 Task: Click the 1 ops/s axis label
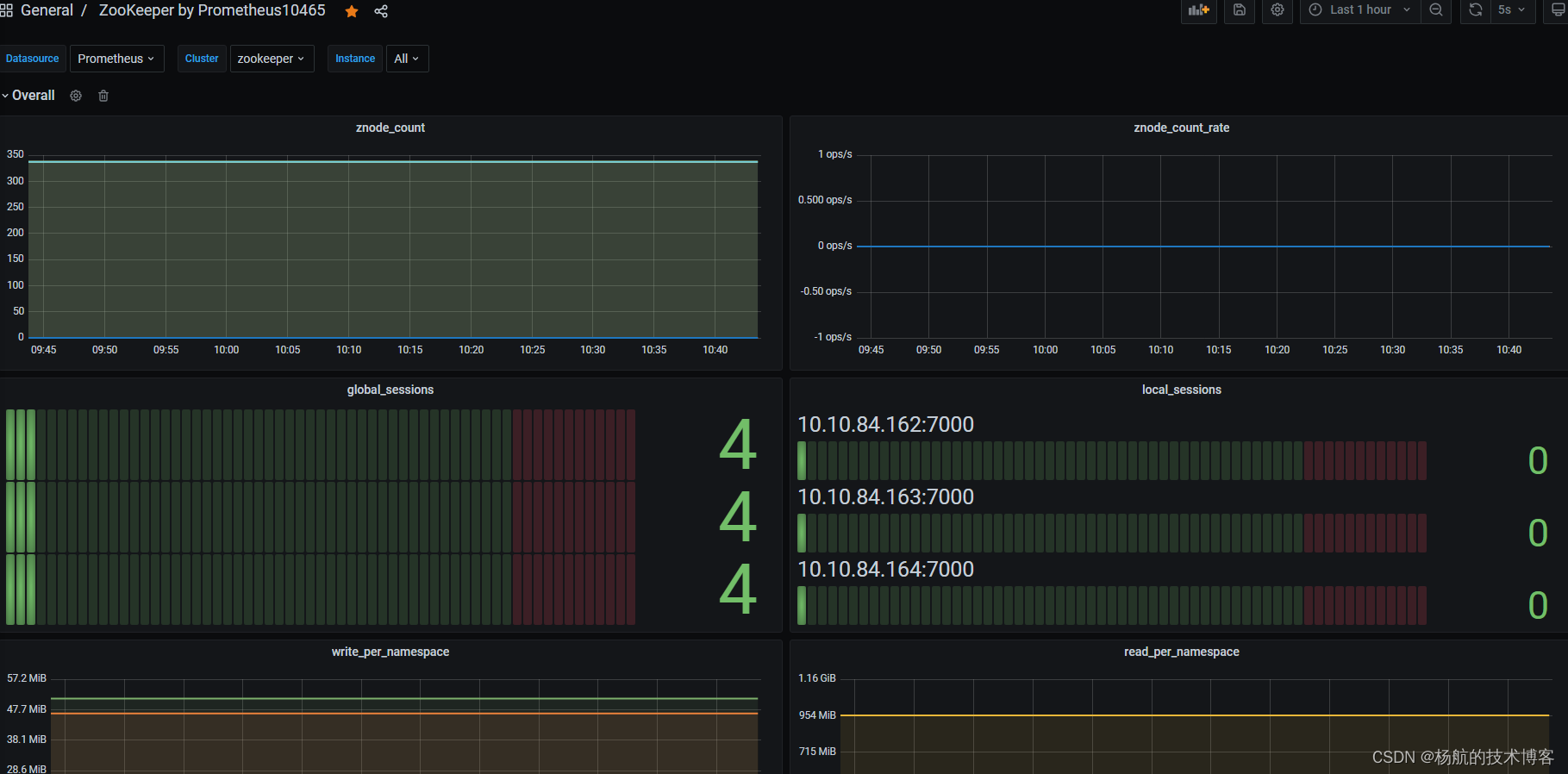834,154
